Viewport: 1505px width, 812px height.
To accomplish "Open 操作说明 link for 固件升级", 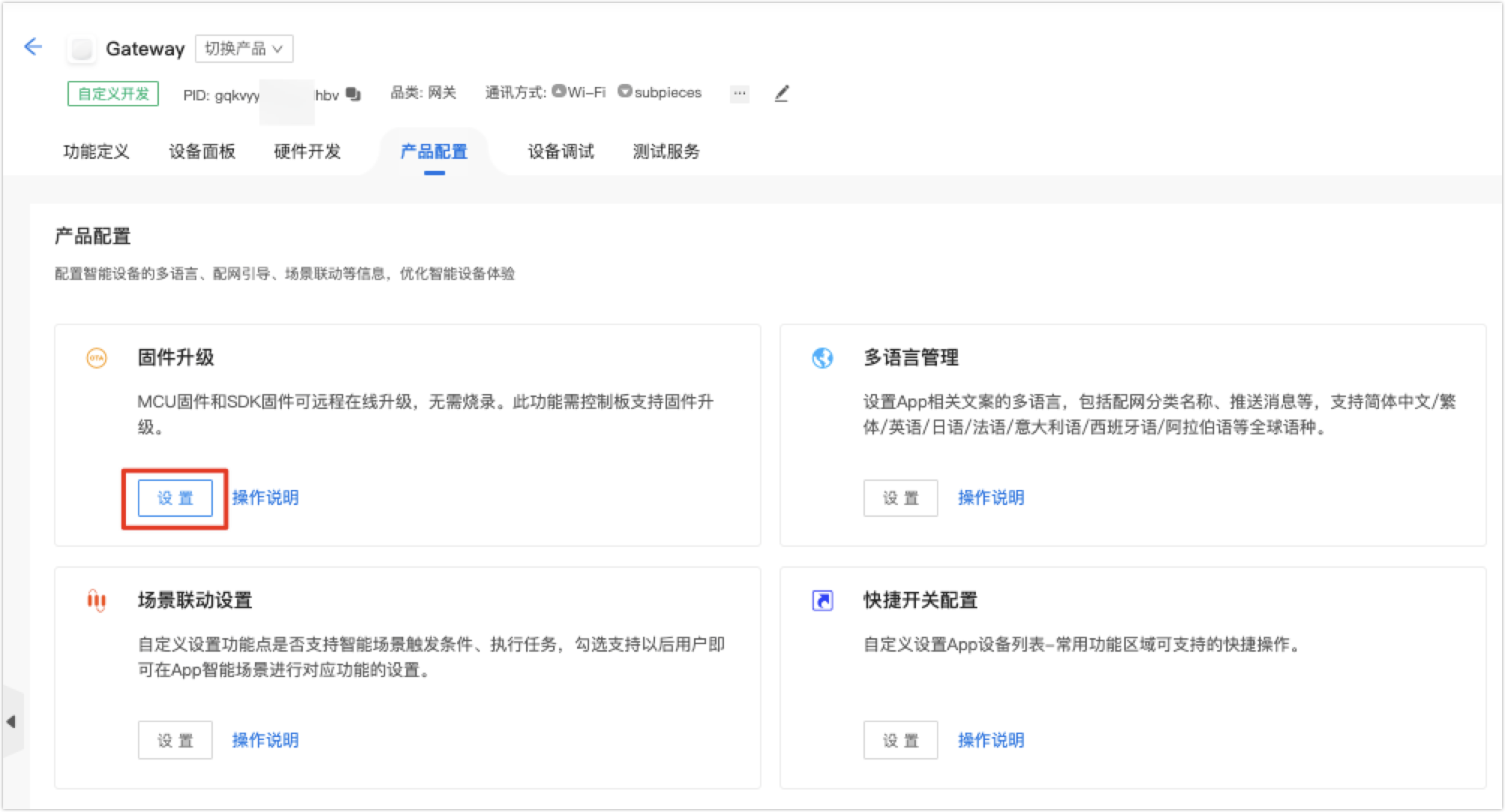I will click(265, 497).
